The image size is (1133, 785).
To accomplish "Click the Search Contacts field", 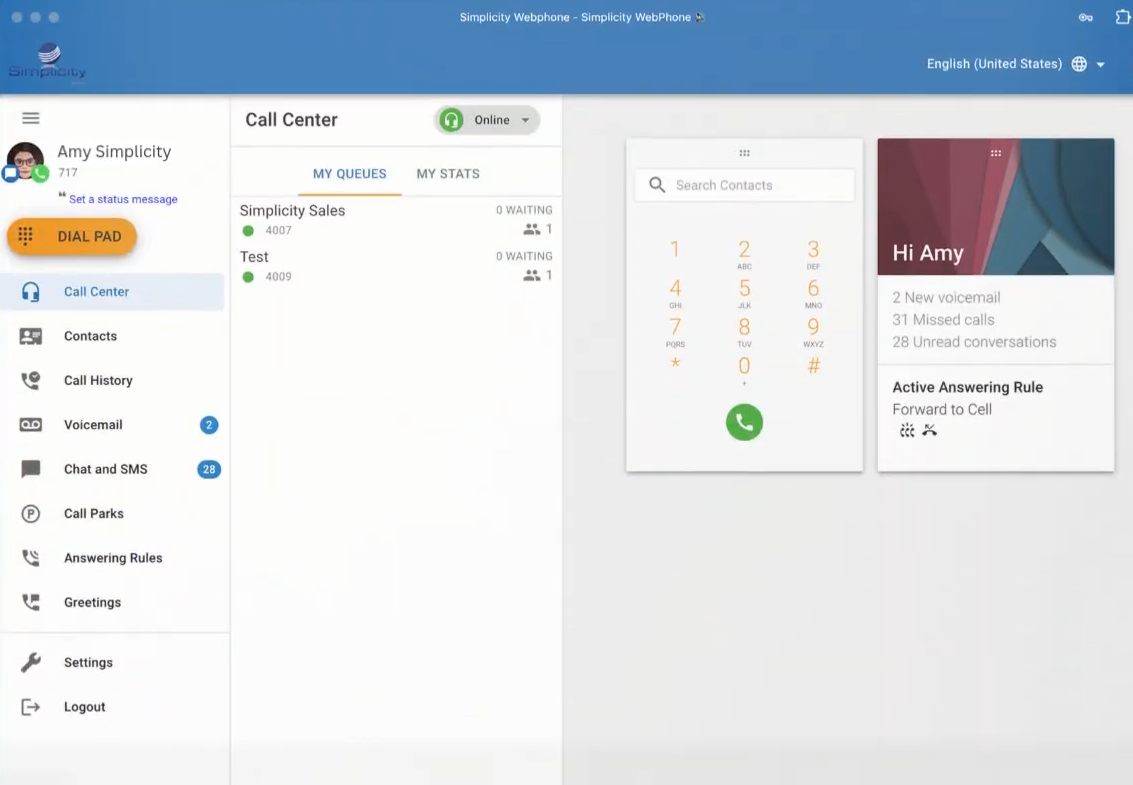I will point(744,185).
